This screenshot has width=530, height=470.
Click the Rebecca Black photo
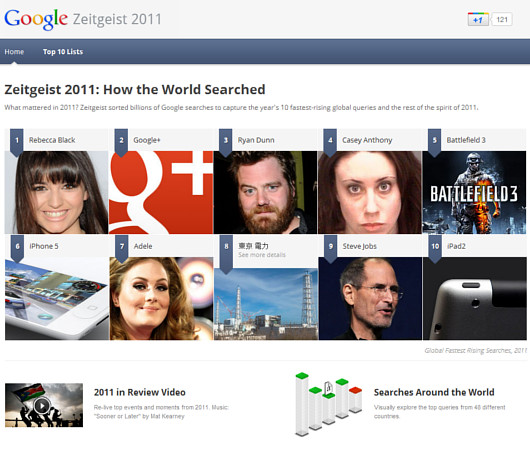click(56, 192)
